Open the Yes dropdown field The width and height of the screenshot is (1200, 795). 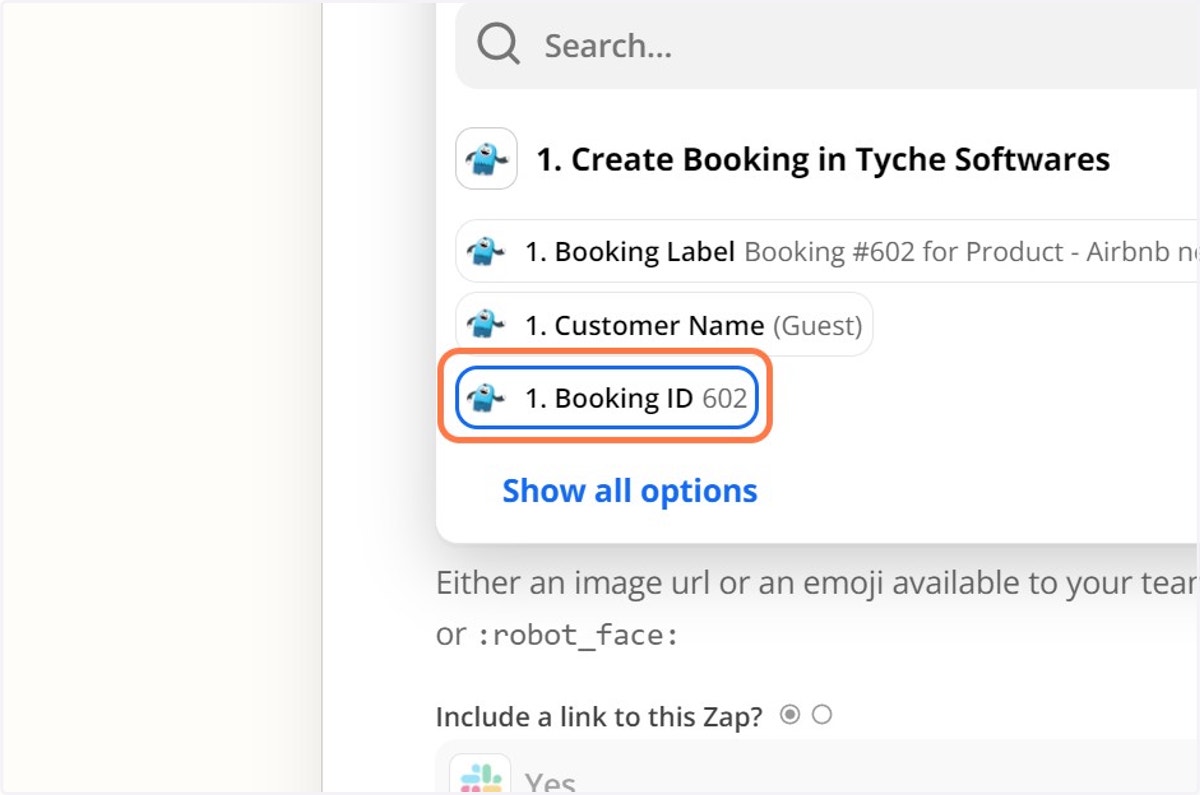[x=817, y=768]
